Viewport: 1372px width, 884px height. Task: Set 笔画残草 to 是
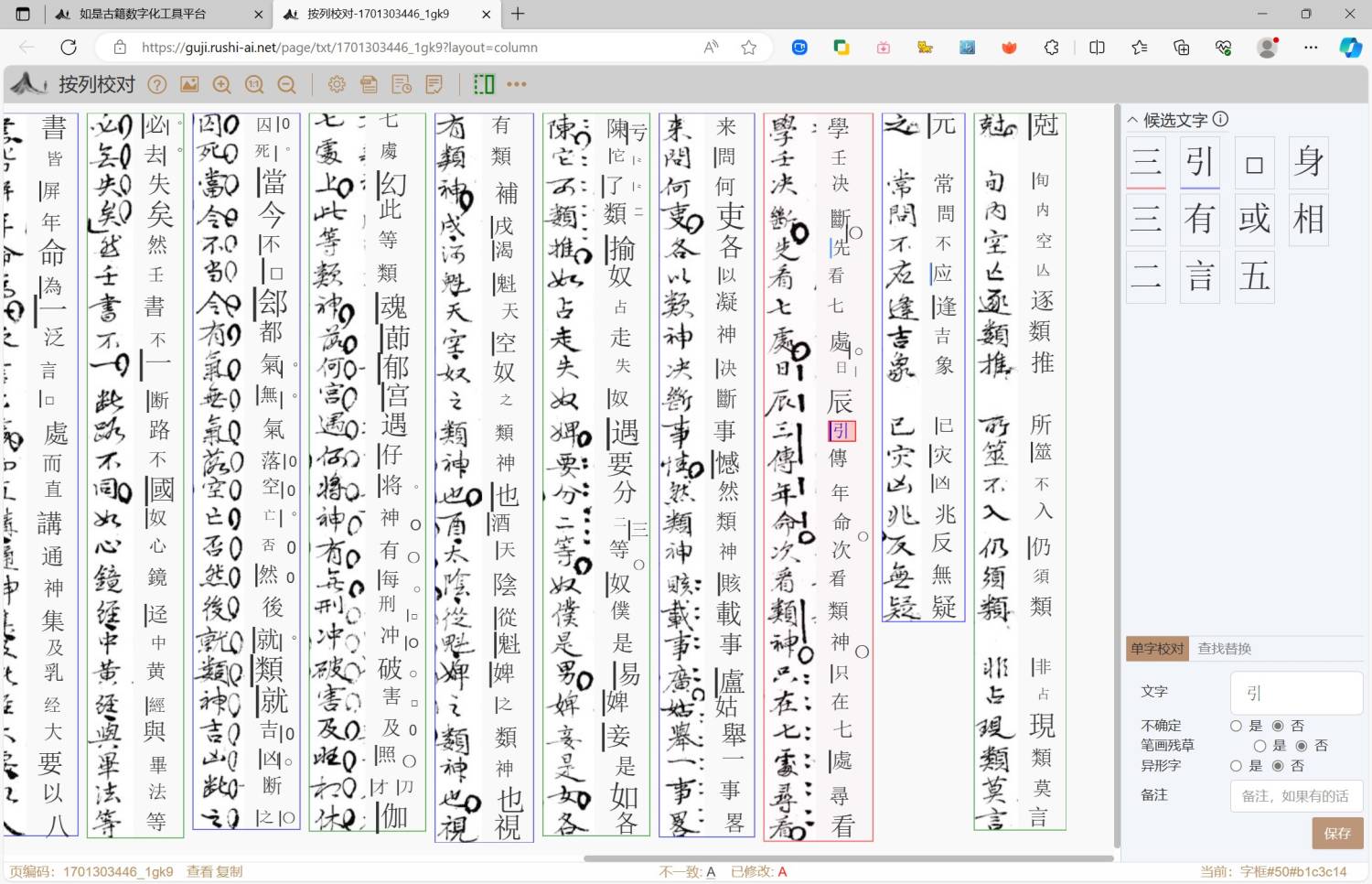pos(1259,746)
